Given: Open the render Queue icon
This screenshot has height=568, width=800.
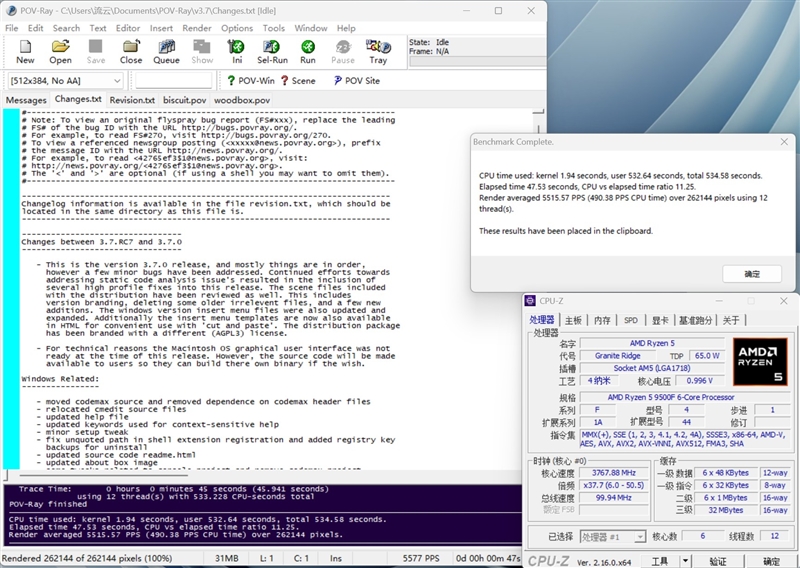Looking at the screenshot, I should click(x=166, y=51).
